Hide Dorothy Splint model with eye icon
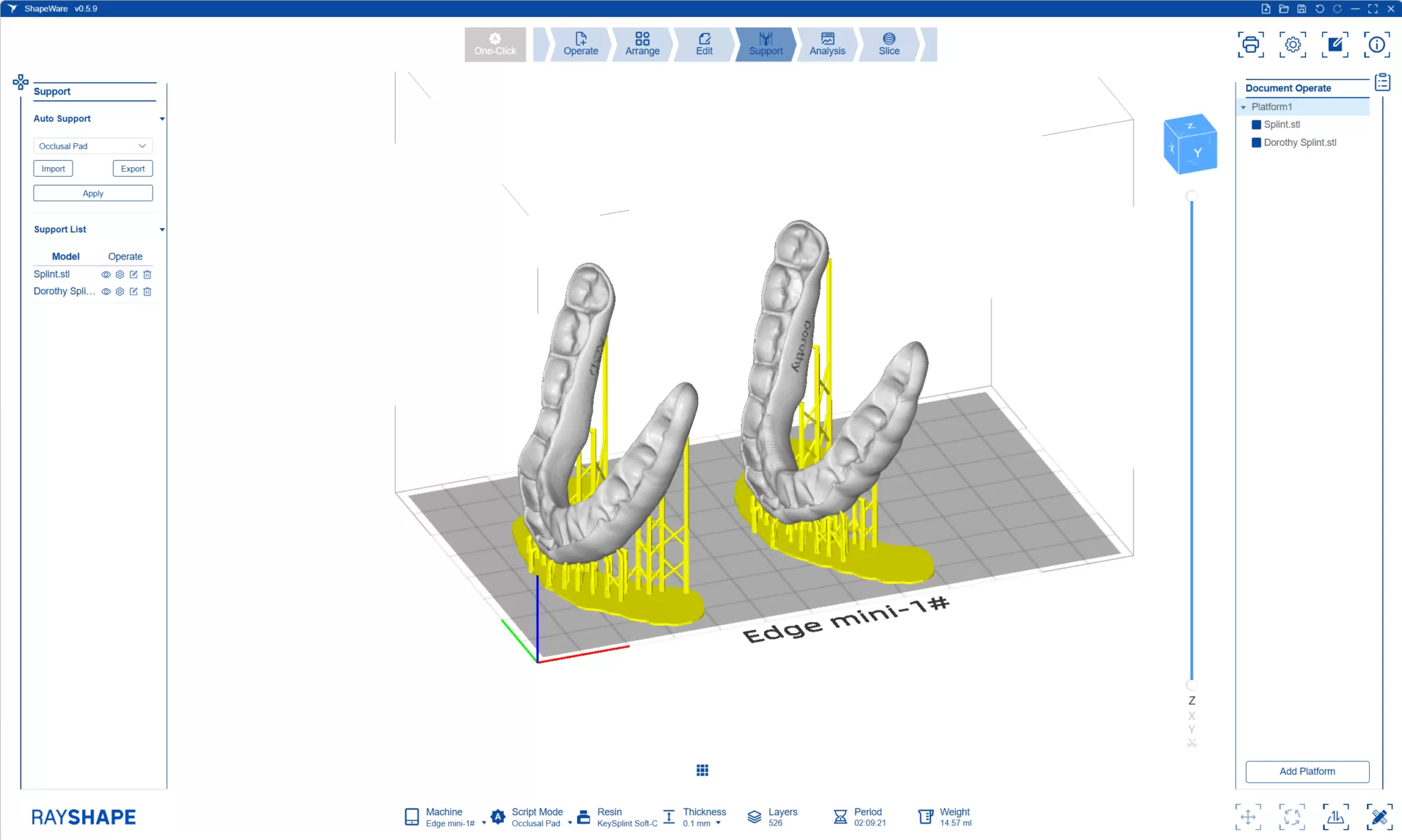The width and height of the screenshot is (1402, 840). (x=105, y=291)
